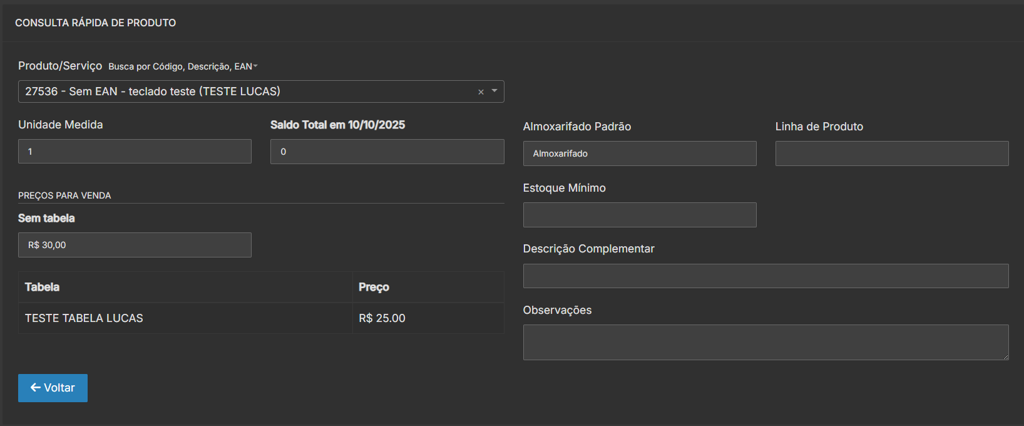Clear the selected product with the x icon

point(480,92)
